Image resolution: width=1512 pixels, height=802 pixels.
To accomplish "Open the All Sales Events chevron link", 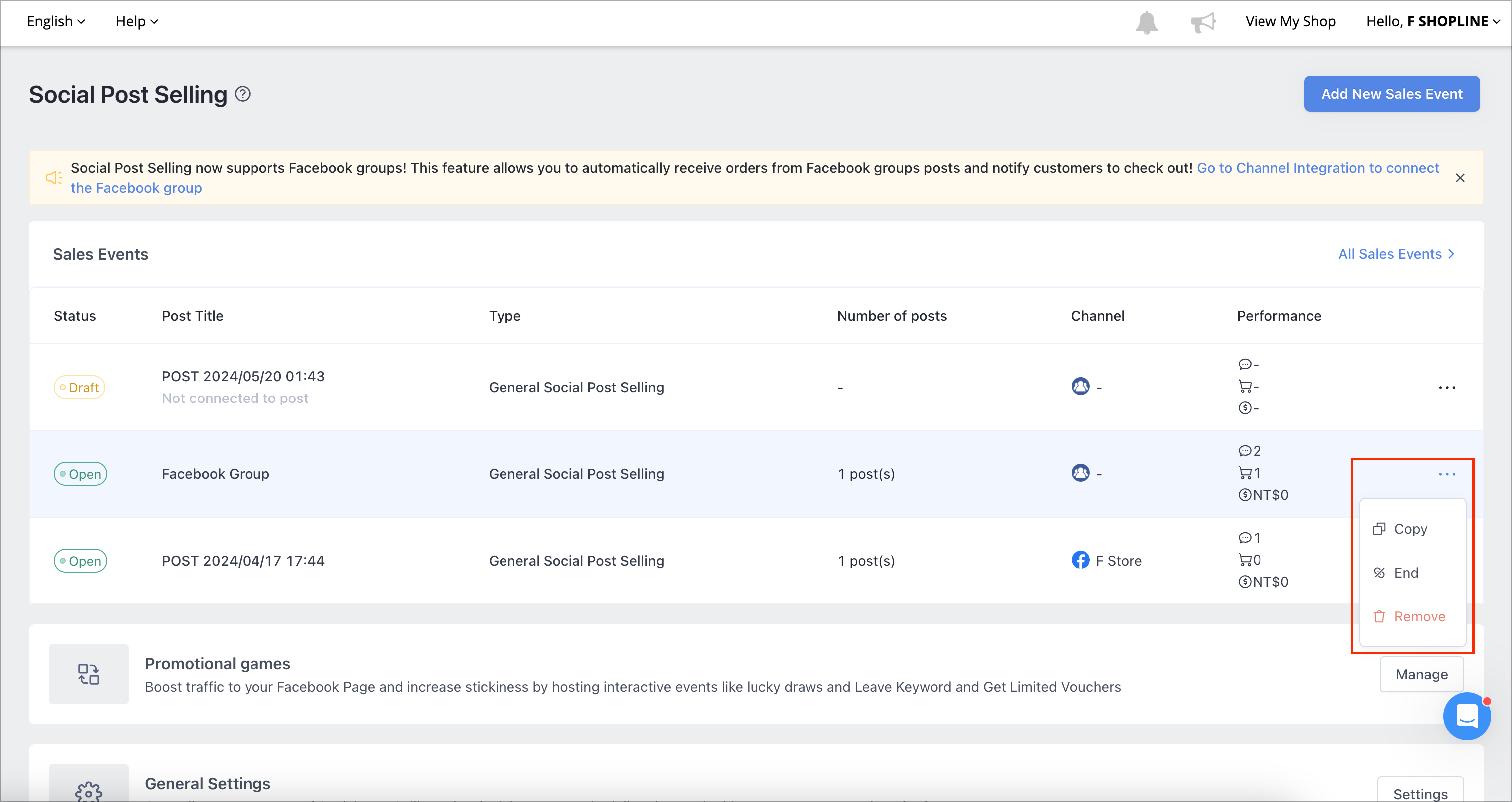I will point(1396,254).
